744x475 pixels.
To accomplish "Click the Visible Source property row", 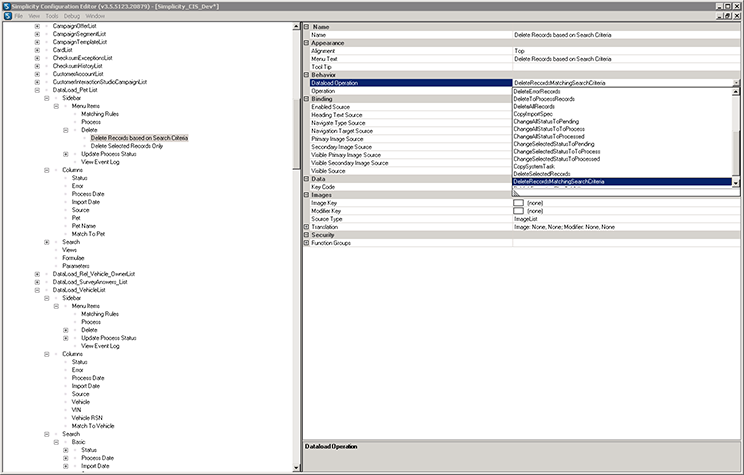I will click(x=411, y=171).
